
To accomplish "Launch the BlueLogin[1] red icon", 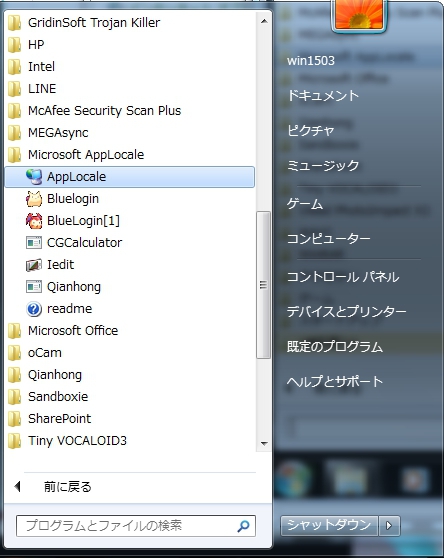I will click(34, 221).
